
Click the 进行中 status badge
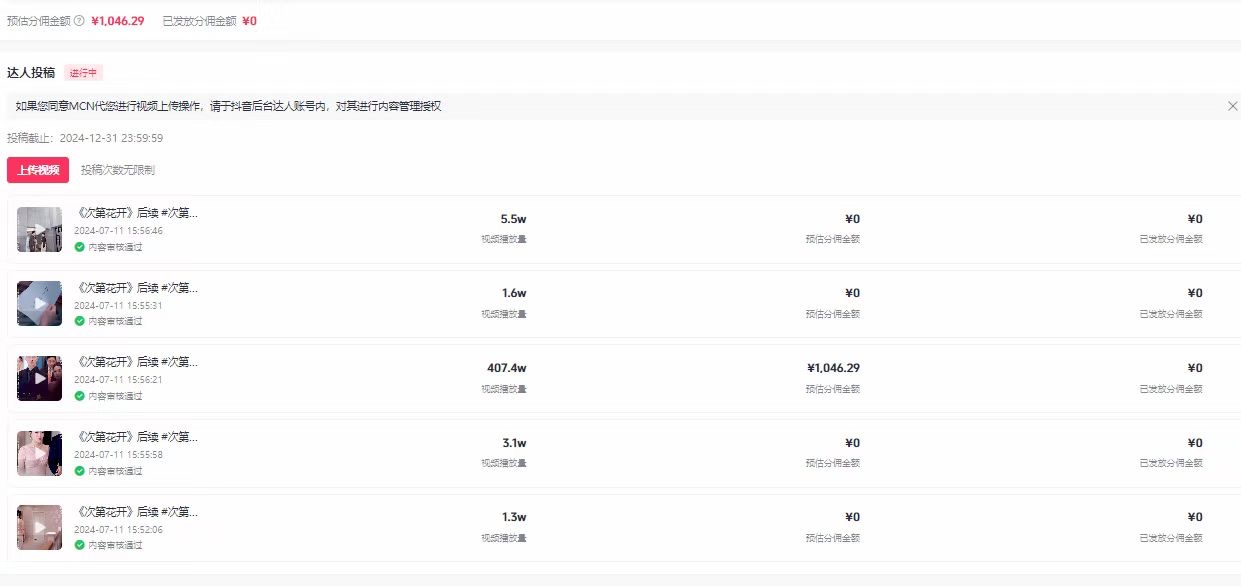[83, 73]
